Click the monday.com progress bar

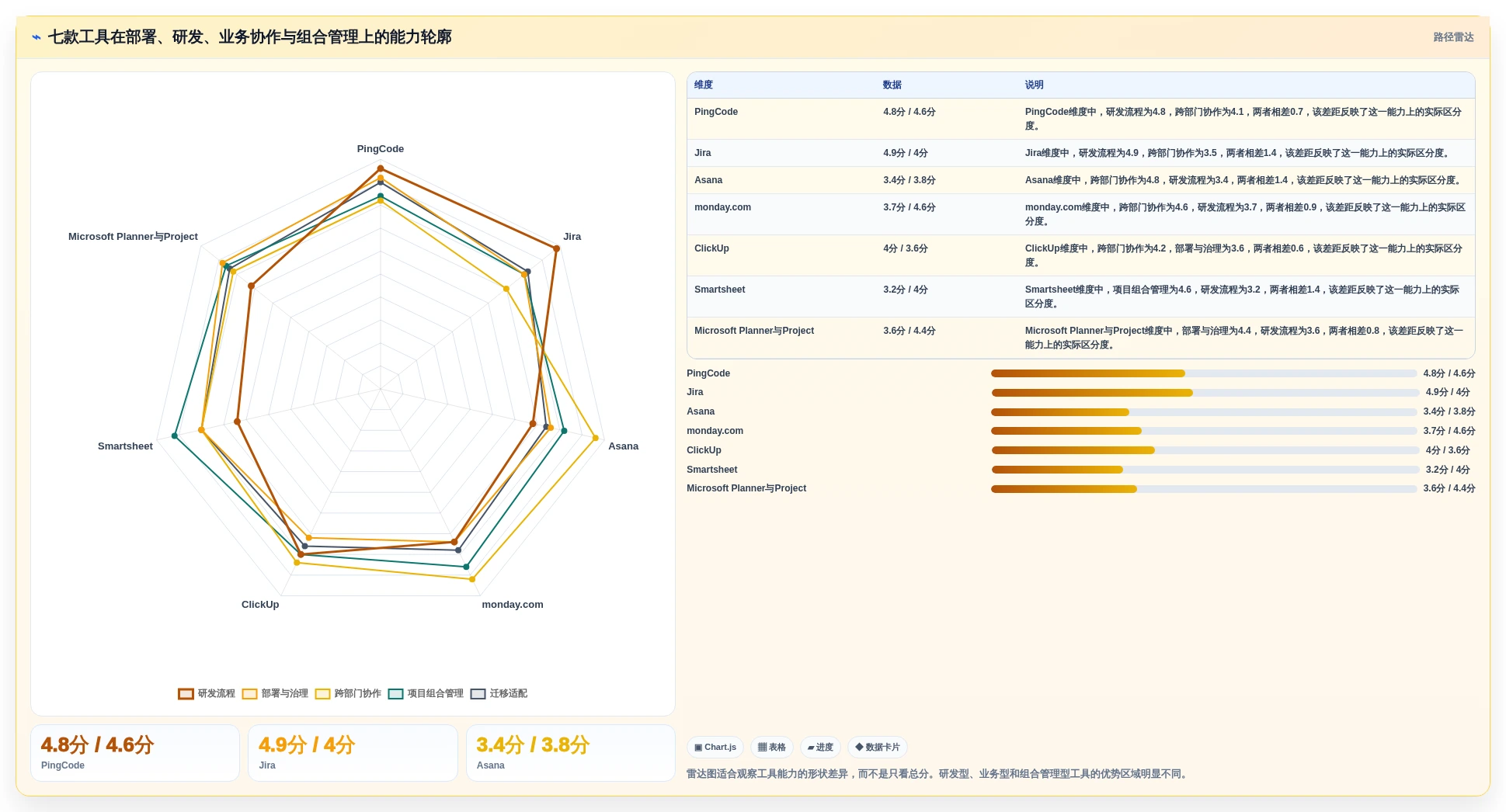click(x=1204, y=431)
